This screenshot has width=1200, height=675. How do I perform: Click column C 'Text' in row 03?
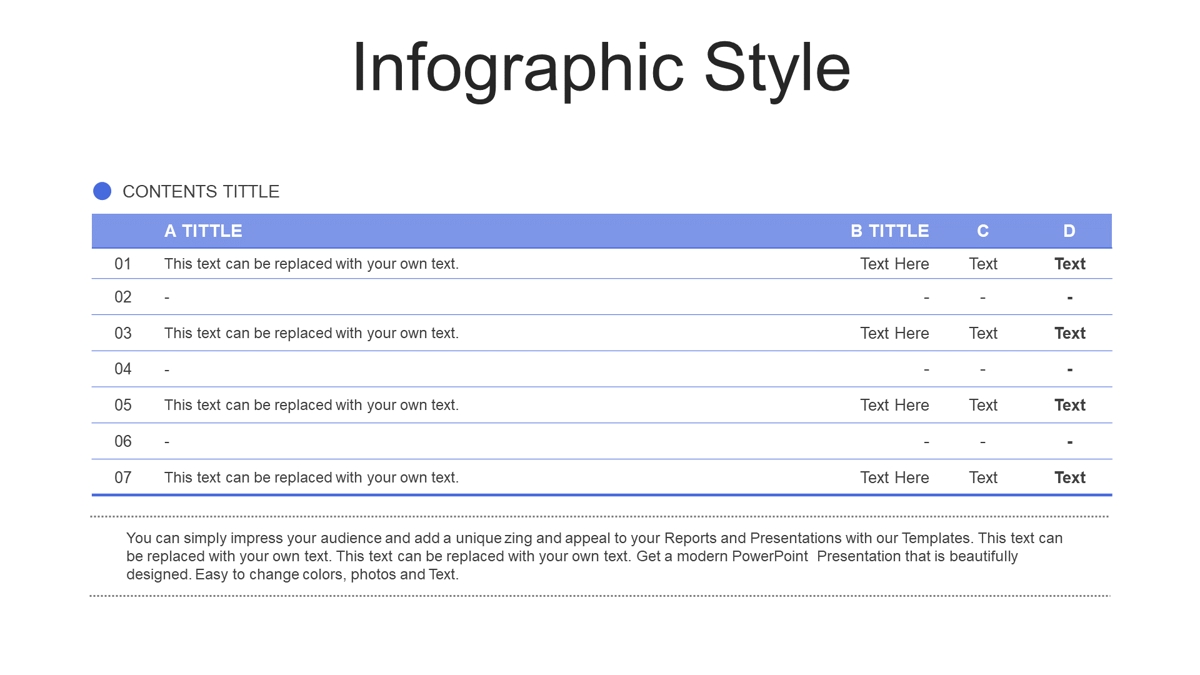(983, 333)
